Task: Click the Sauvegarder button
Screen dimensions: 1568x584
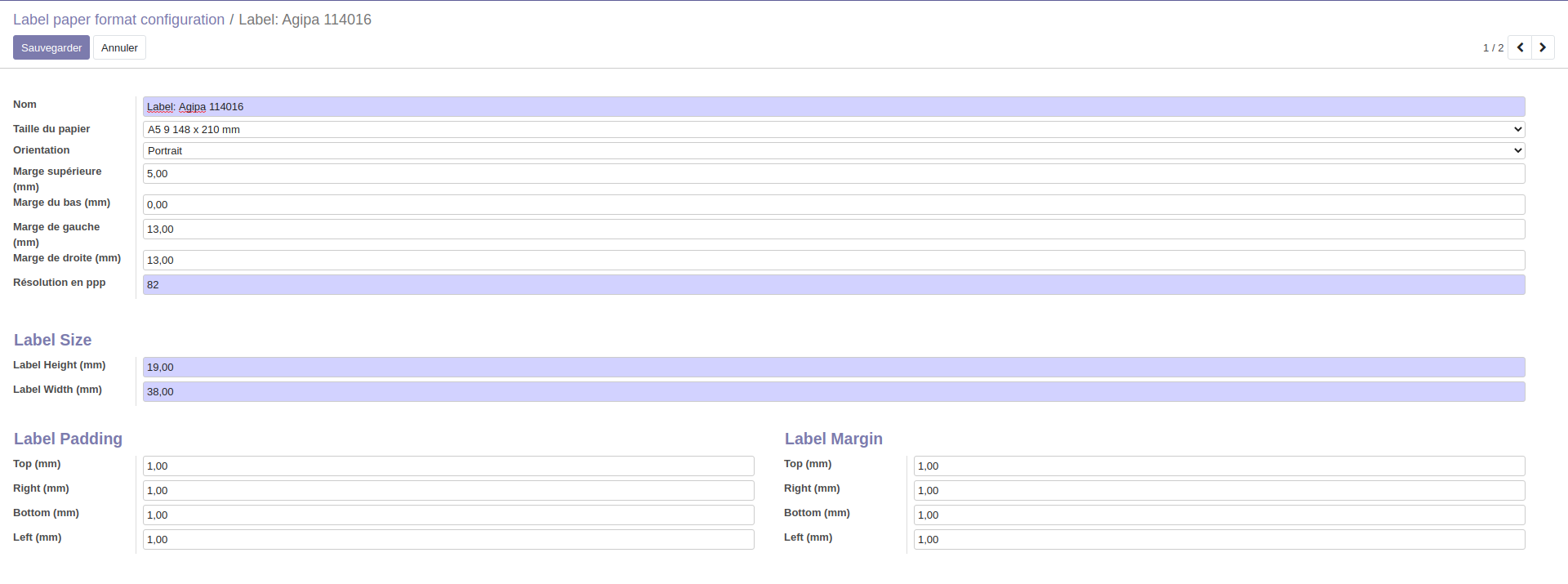Action: point(51,47)
